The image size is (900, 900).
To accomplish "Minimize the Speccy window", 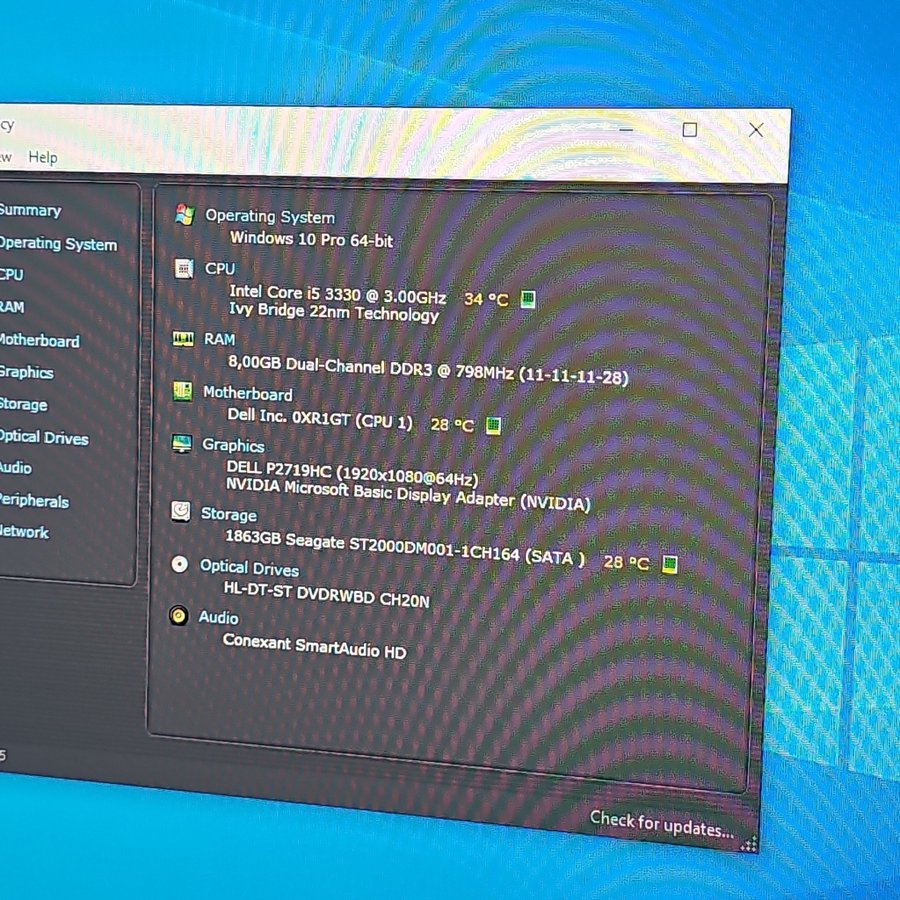I will (x=626, y=130).
